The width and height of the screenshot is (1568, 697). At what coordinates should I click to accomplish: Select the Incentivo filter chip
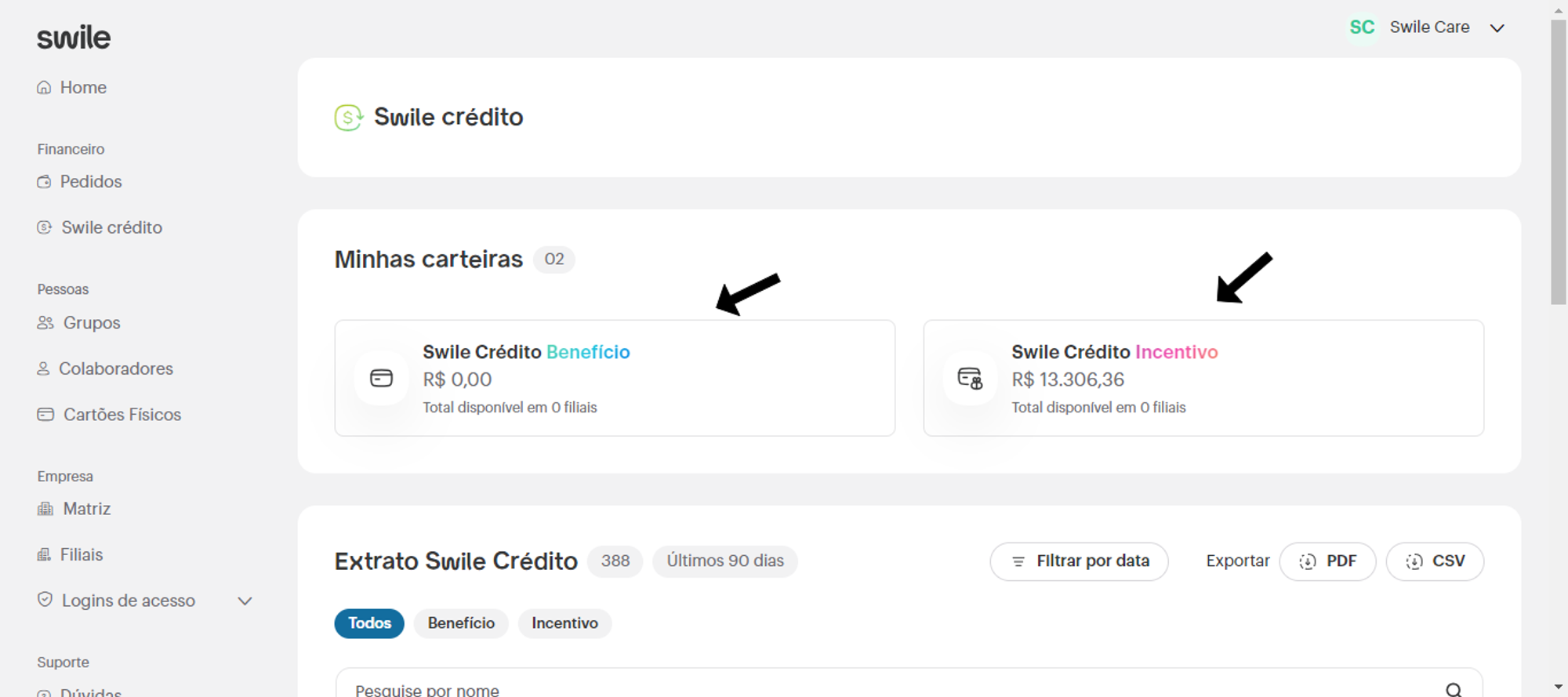[x=564, y=623]
